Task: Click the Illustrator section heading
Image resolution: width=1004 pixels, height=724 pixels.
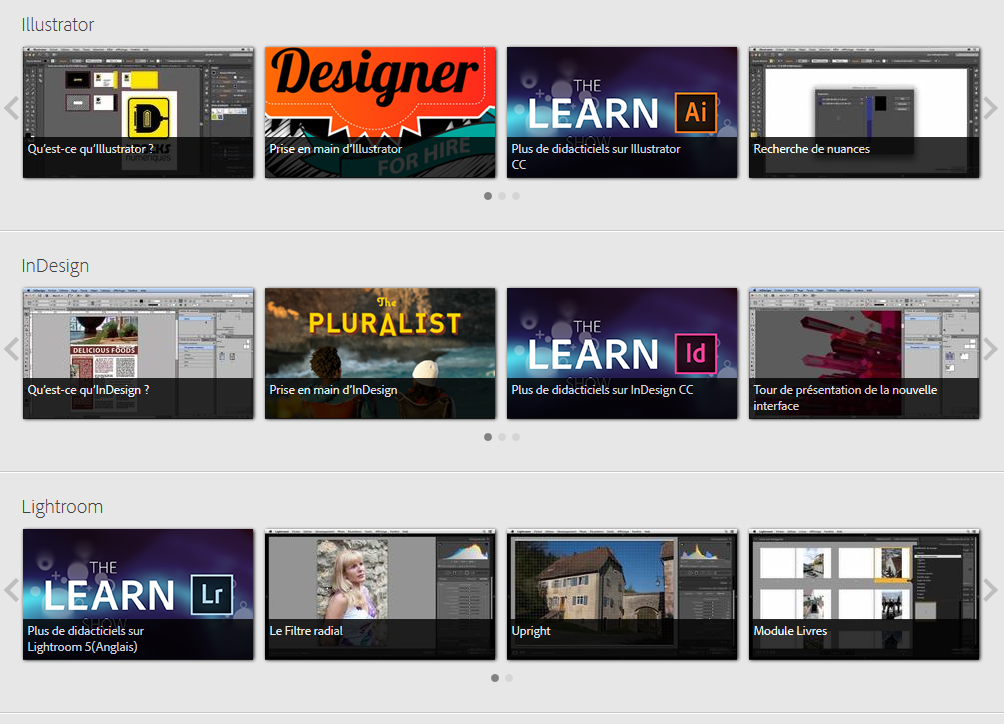Action: pos(58,24)
